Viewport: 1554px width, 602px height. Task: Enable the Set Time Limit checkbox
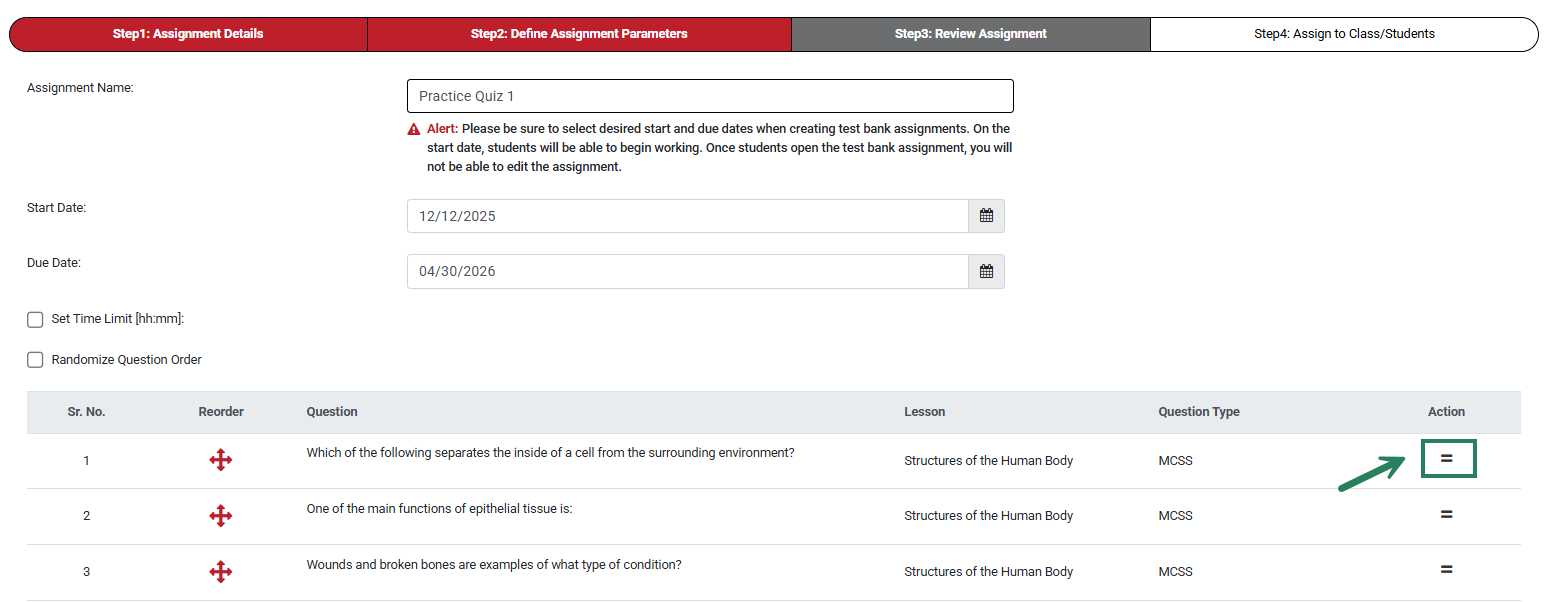[x=35, y=319]
